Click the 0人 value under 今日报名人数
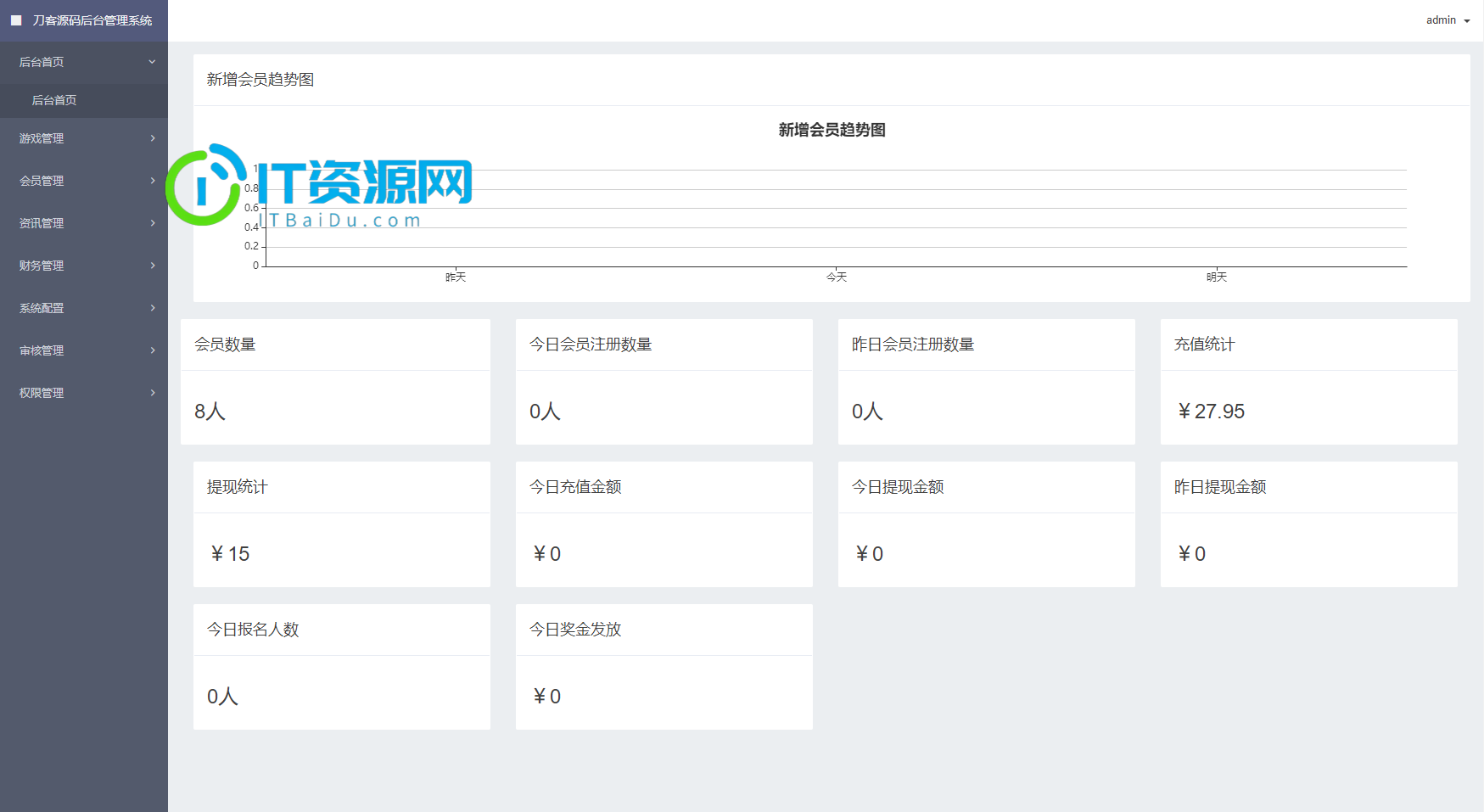1484x812 pixels. [x=222, y=697]
